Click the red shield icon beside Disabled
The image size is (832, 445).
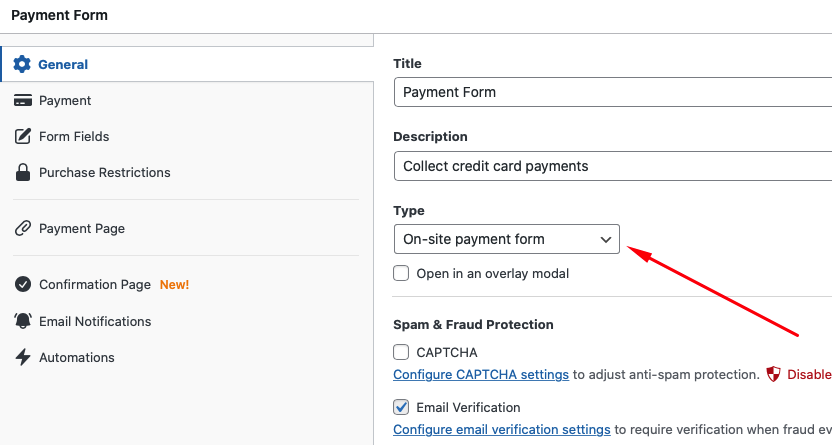773,374
